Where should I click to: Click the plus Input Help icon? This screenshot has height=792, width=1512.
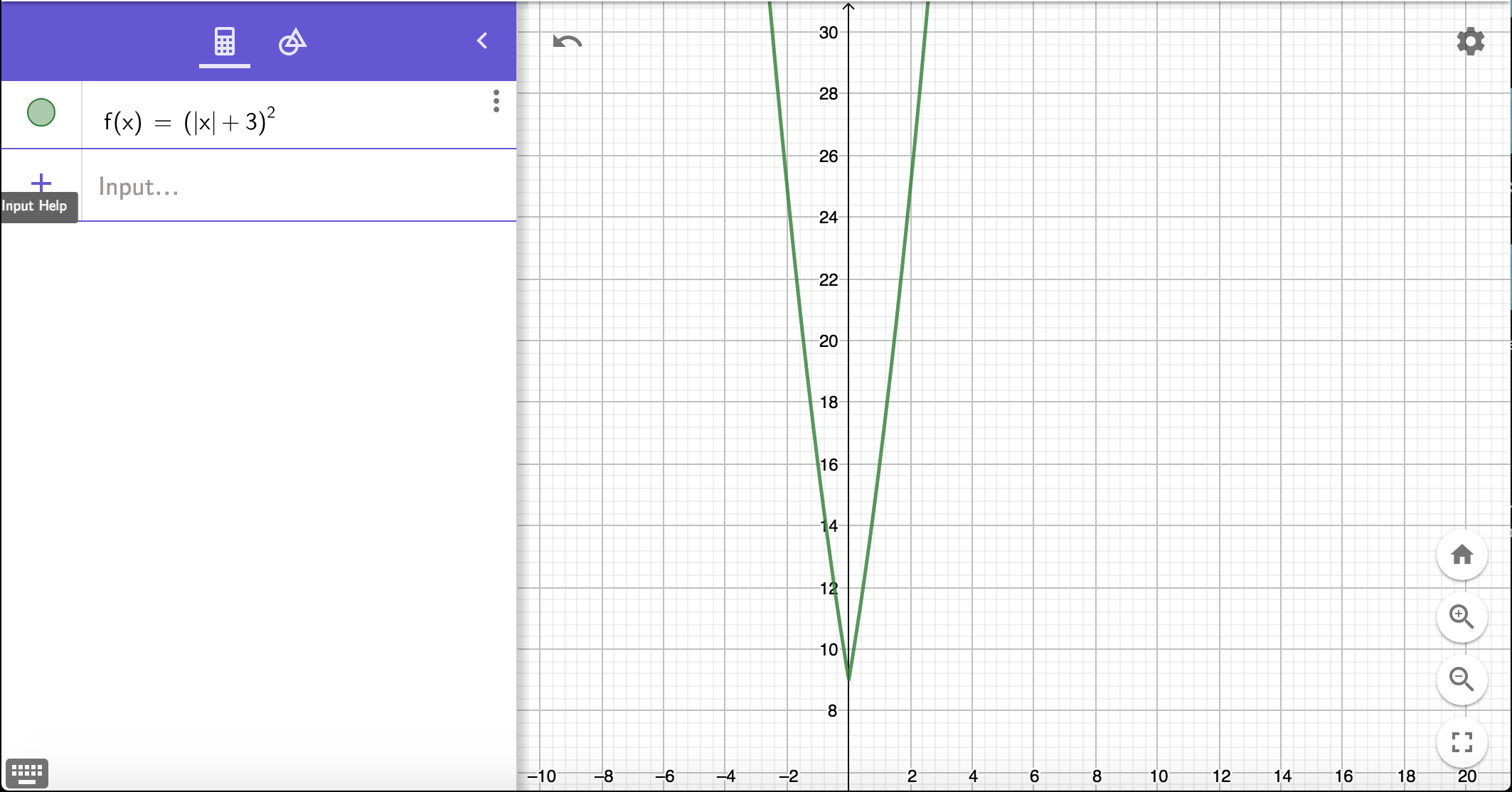[41, 183]
